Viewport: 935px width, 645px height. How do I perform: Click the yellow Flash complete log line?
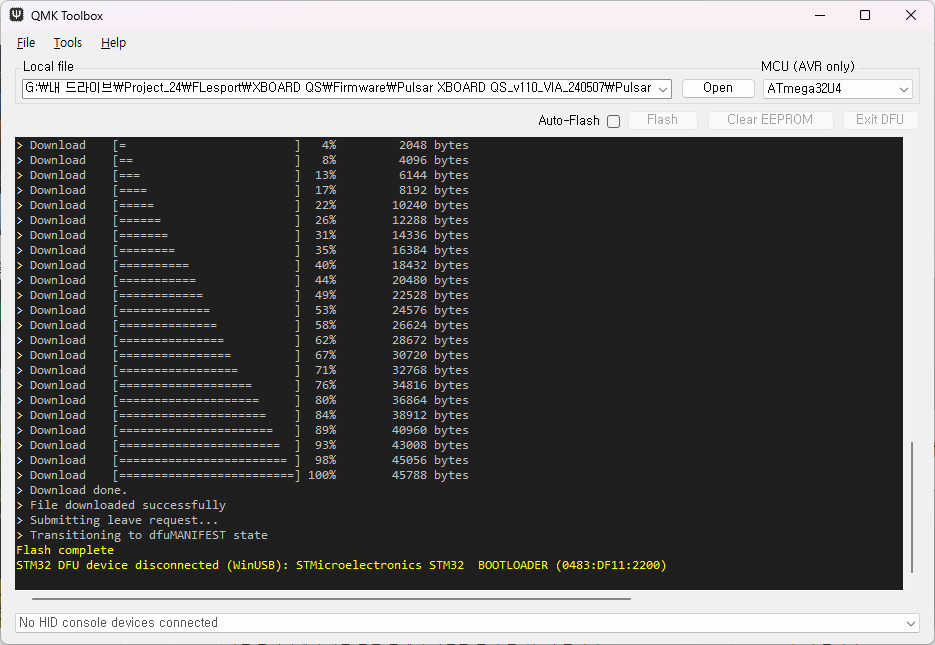click(x=65, y=550)
